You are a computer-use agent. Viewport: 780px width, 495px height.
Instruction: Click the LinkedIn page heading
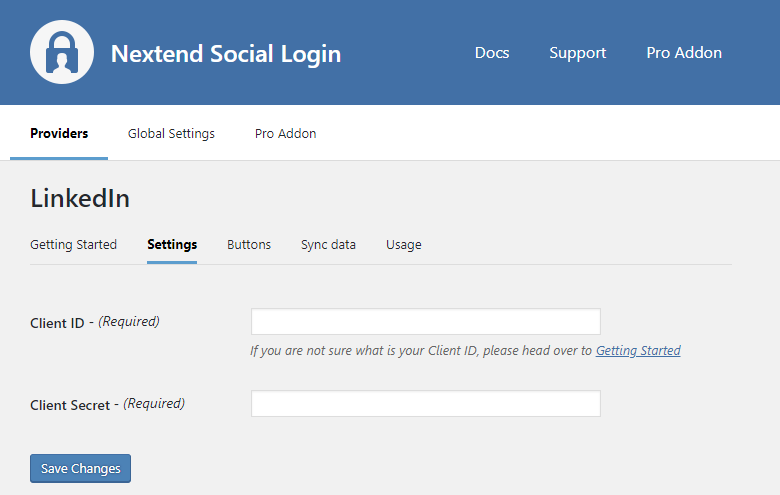[x=80, y=198]
